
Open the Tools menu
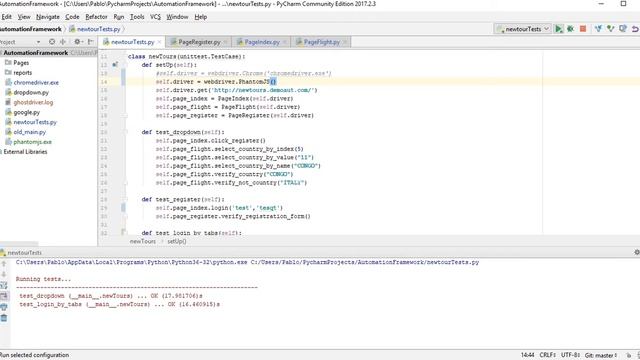tap(137, 17)
